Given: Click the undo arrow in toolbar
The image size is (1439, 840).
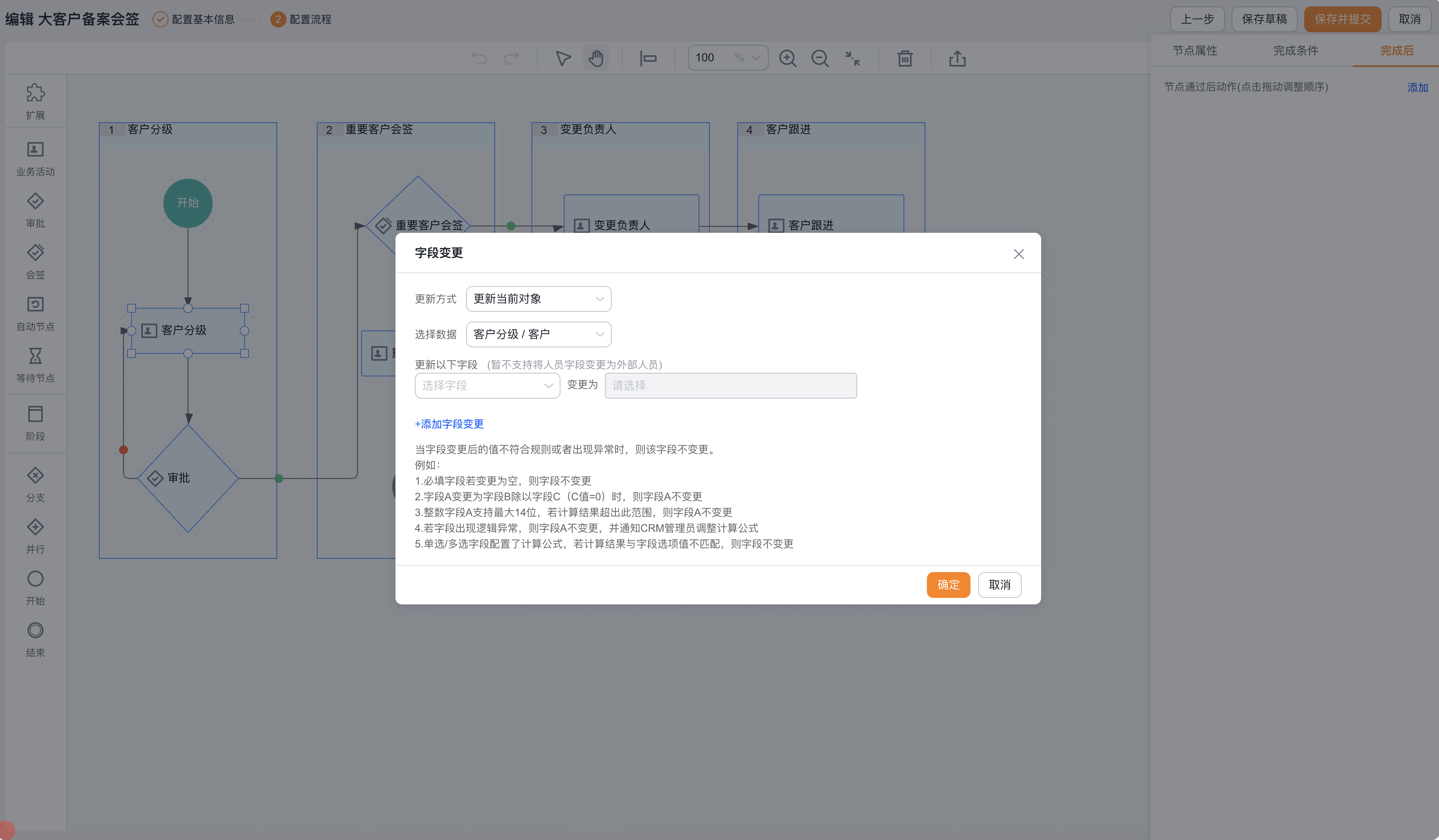Looking at the screenshot, I should pos(479,58).
